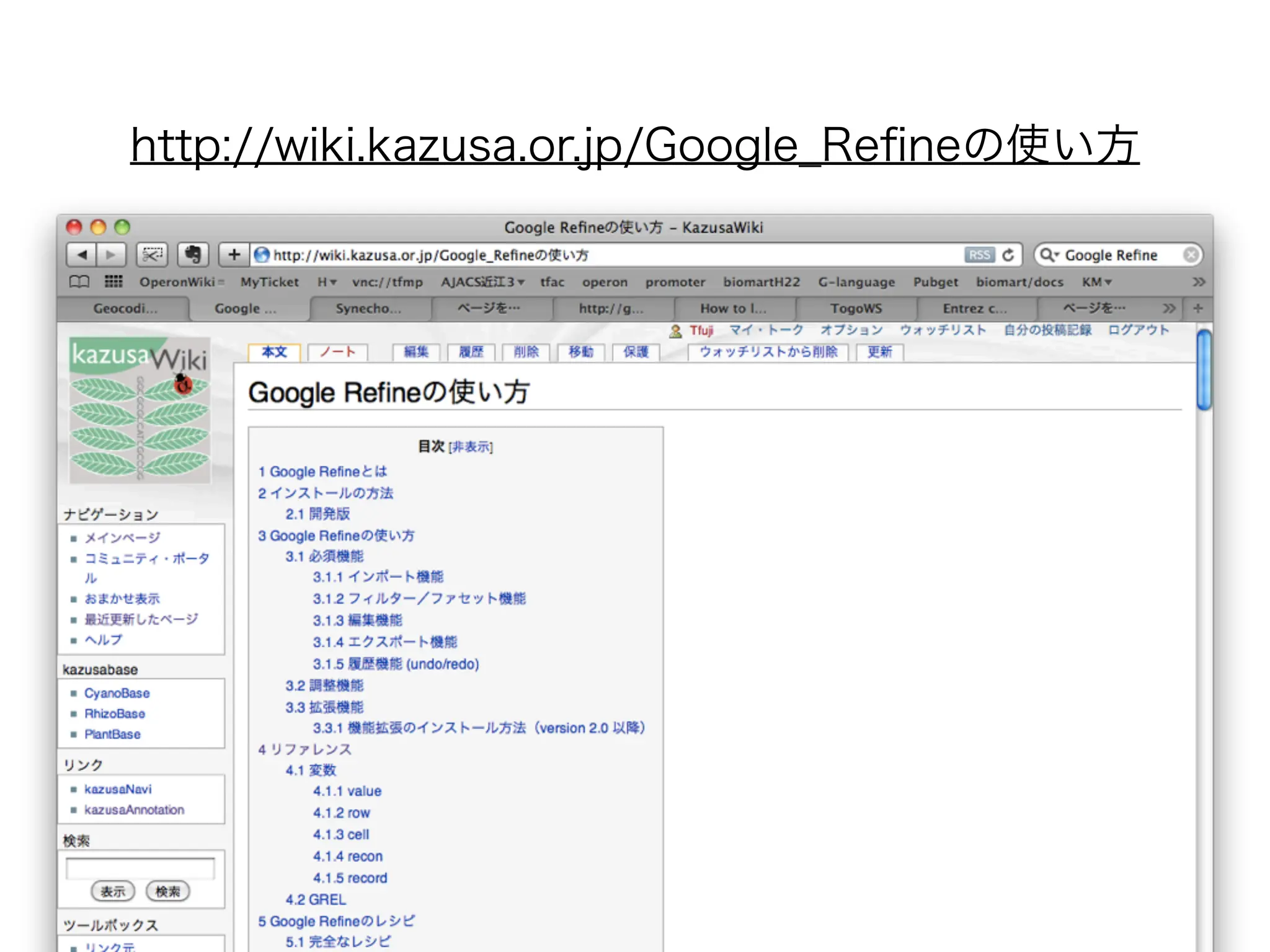Open the biomartH22 bookmark
This screenshot has width=1270, height=952.
[762, 282]
